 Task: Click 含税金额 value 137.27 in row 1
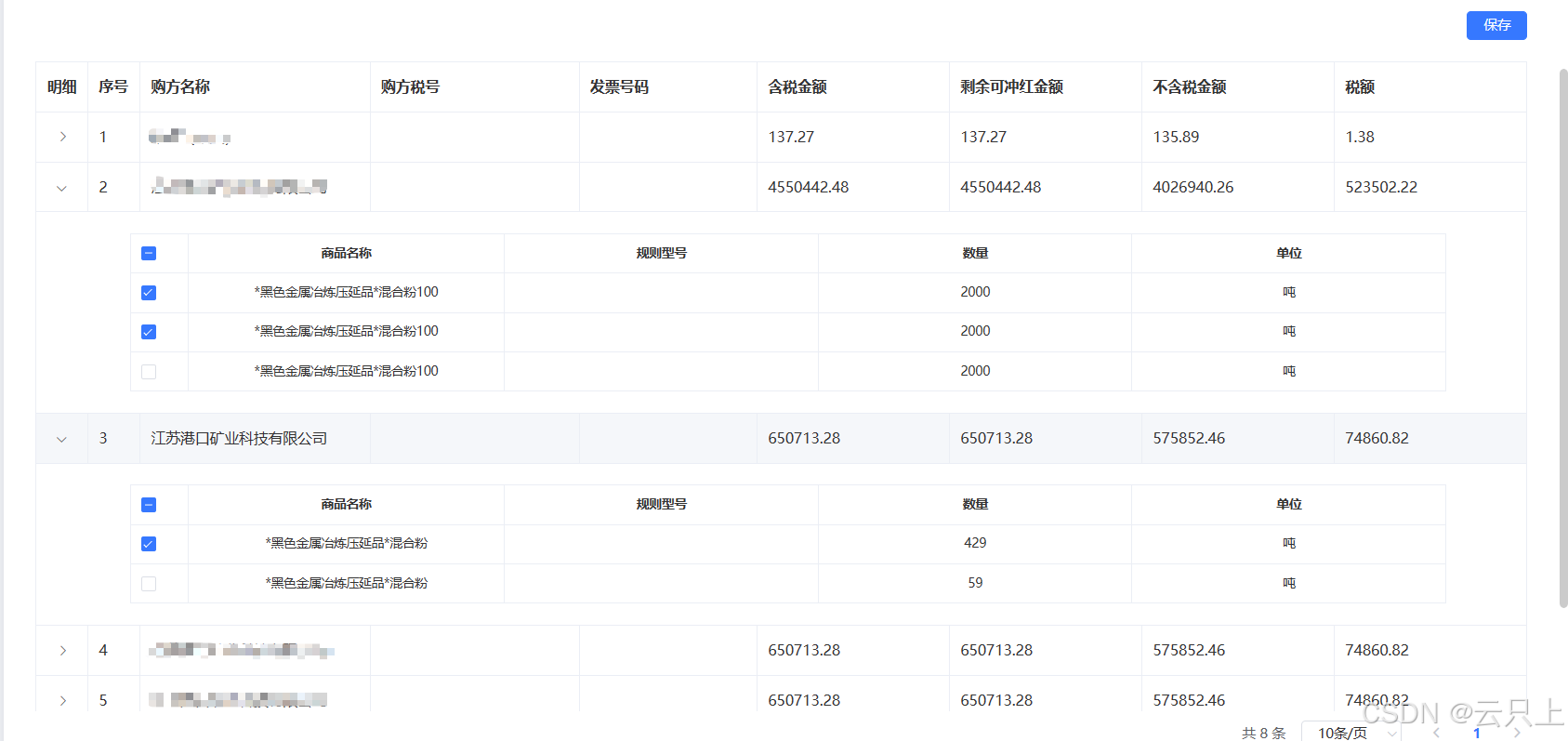click(791, 137)
